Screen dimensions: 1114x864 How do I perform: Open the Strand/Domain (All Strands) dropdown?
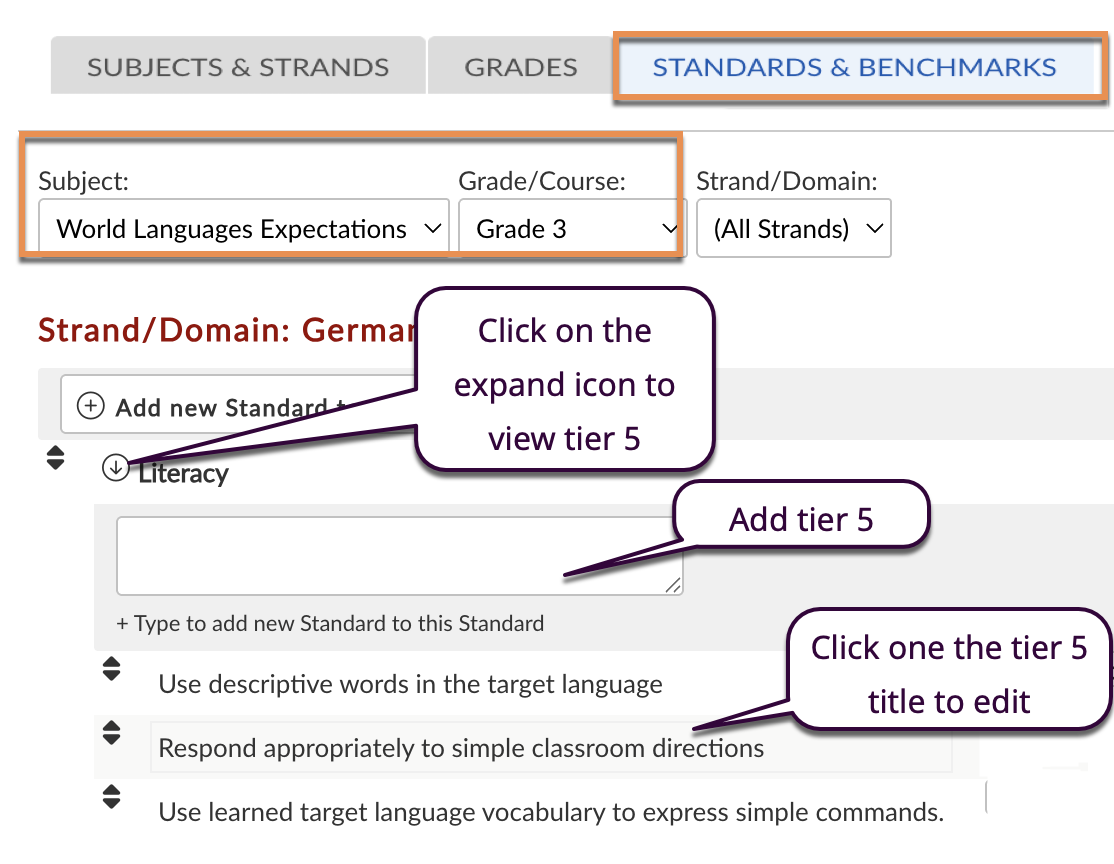[794, 229]
